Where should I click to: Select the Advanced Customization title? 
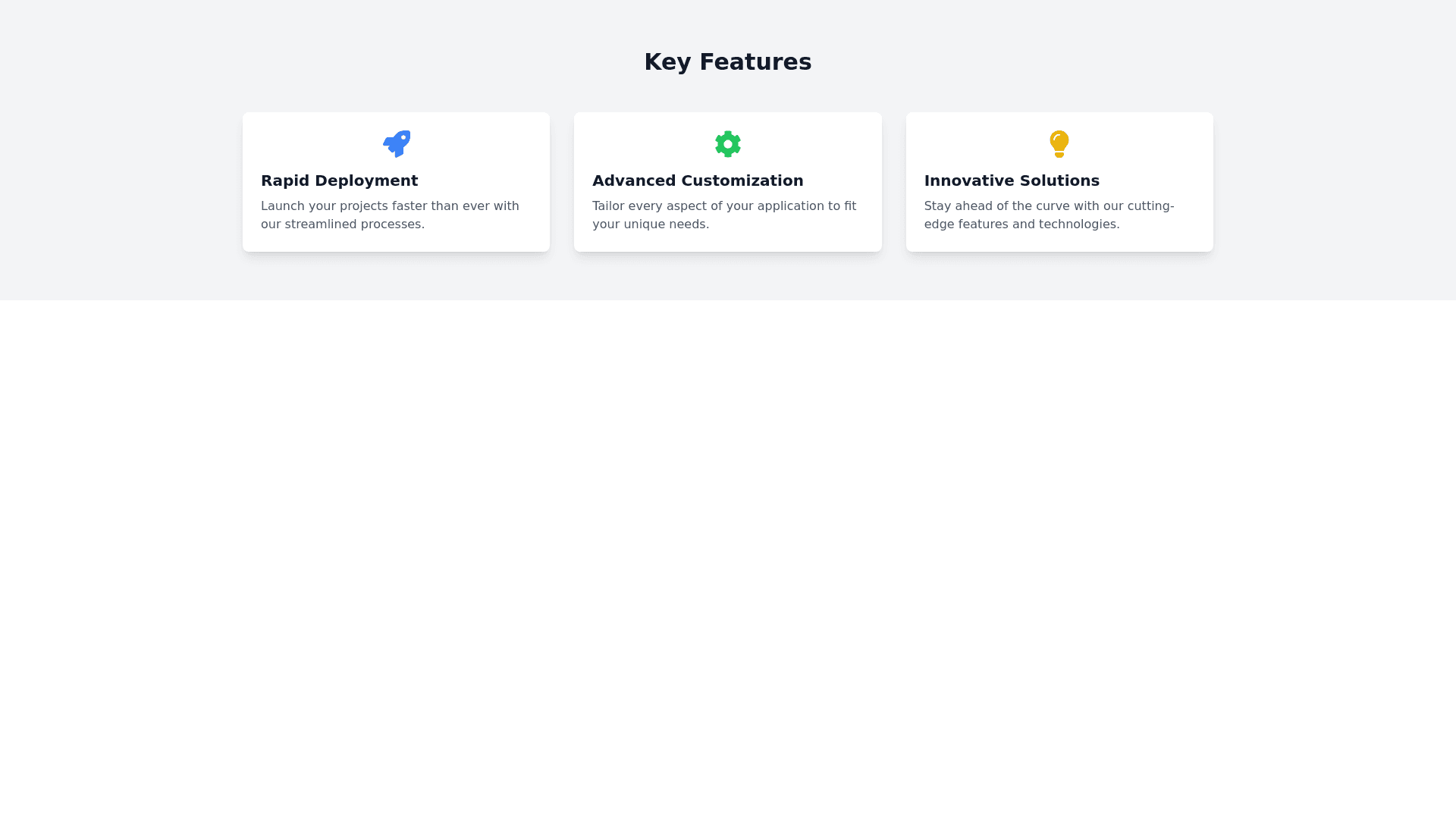pyautogui.click(x=698, y=180)
